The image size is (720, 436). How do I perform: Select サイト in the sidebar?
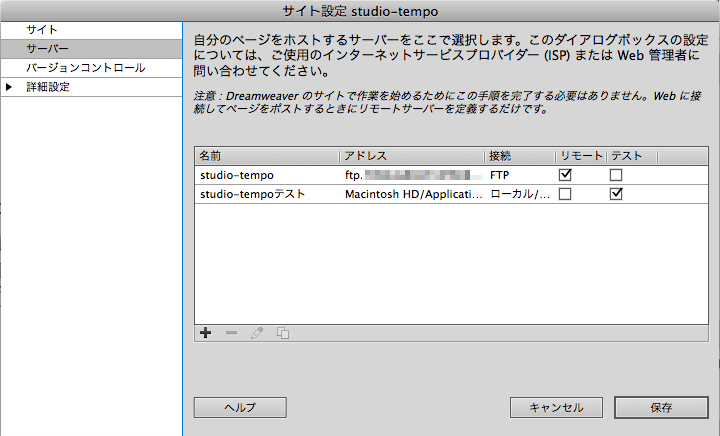(91, 30)
